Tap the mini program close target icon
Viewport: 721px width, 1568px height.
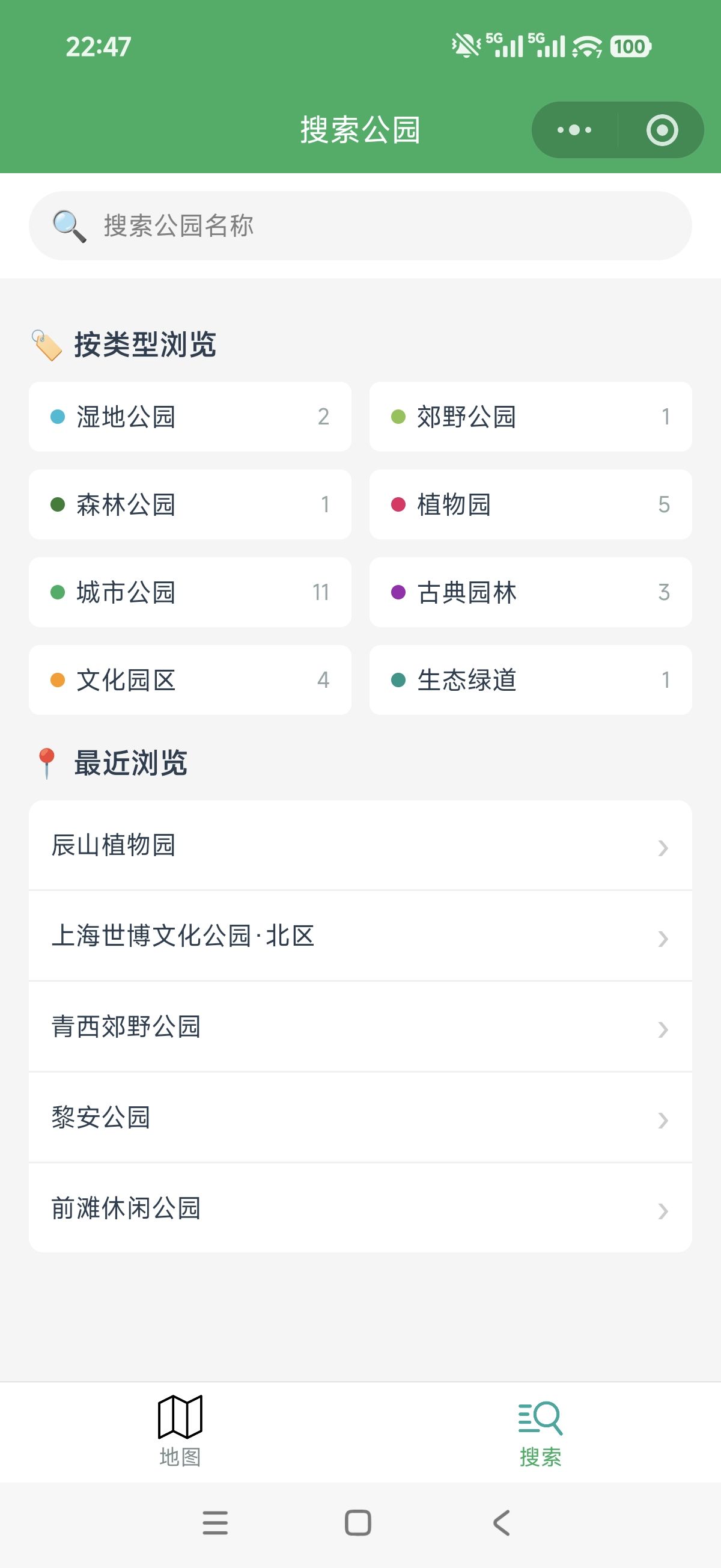[662, 130]
